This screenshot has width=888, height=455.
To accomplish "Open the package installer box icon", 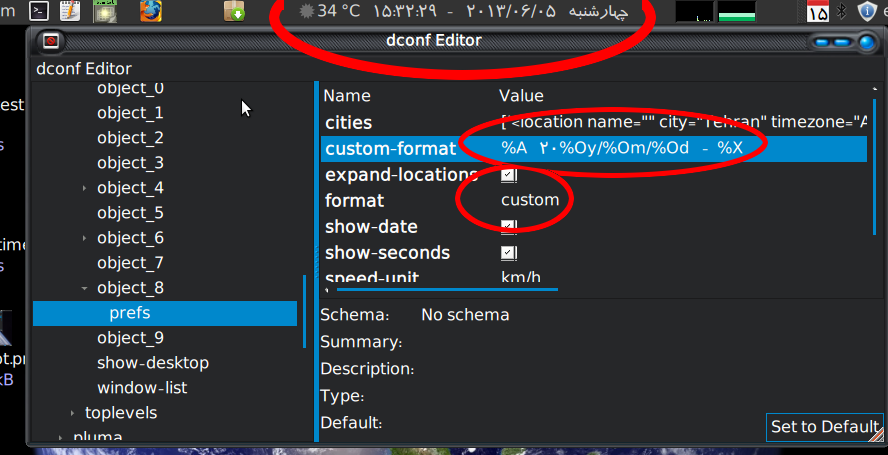I will pos(234,11).
